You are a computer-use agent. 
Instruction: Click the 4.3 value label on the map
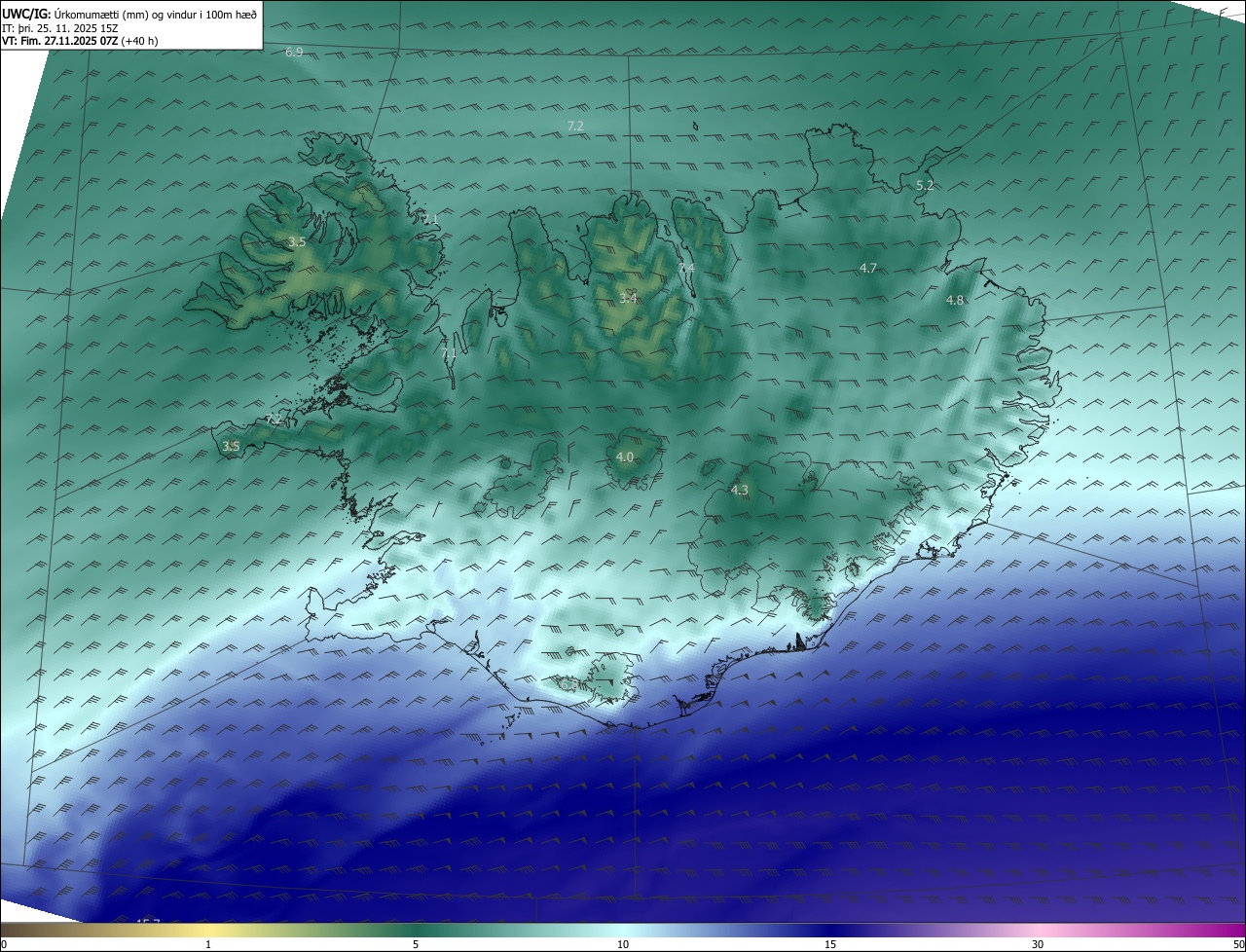pos(739,490)
